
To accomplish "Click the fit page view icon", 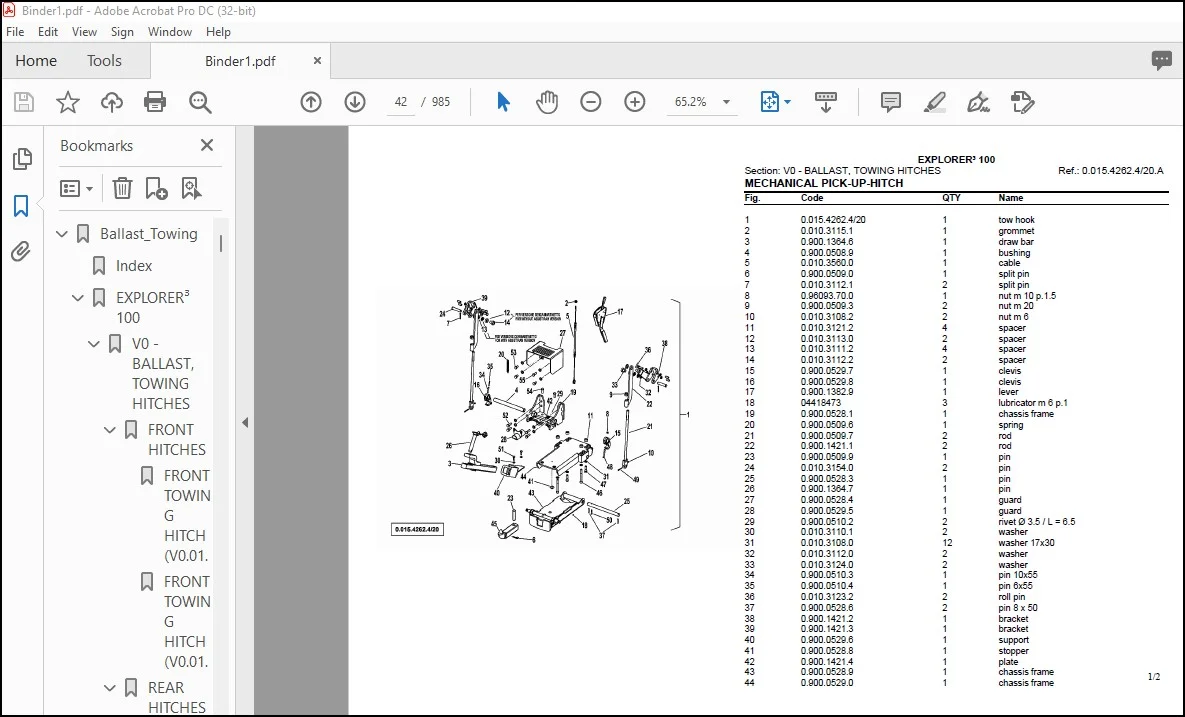I will (769, 102).
